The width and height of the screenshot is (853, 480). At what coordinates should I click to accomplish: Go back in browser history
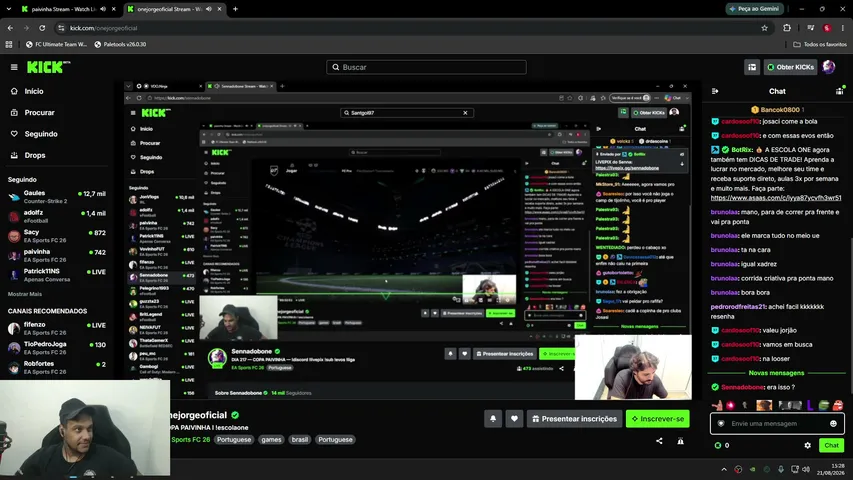pos(10,28)
